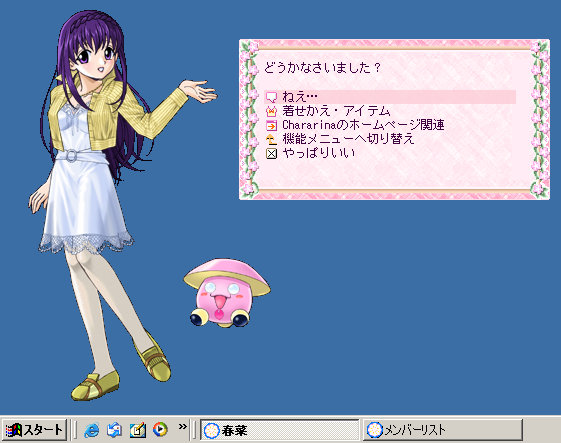Activate the 春菜 taskbar button
The image size is (561, 443).
279,430
